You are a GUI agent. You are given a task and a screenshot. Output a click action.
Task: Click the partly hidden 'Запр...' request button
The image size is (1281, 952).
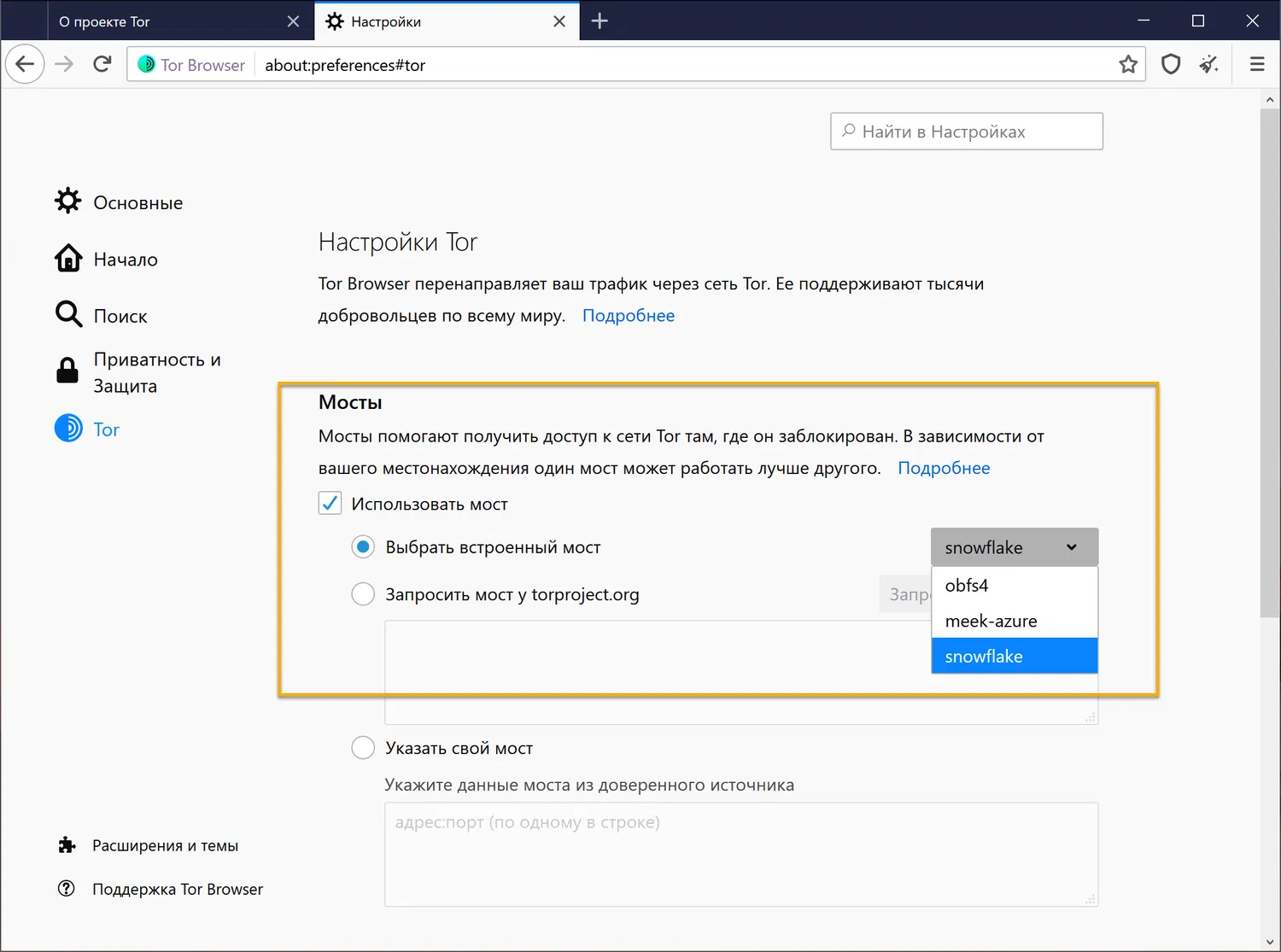(905, 594)
